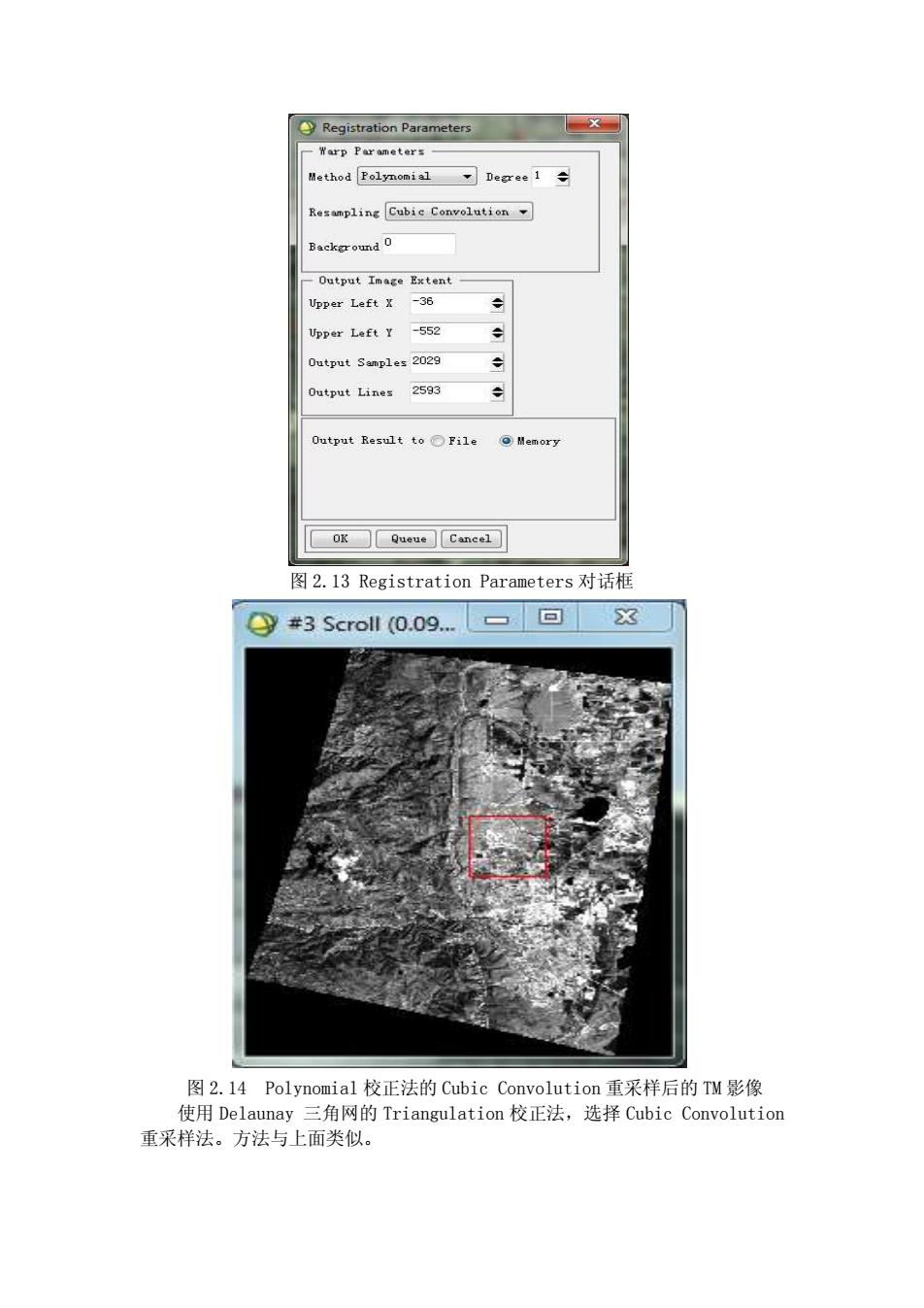Viewport: 924px width, 1308px height.
Task: Click the #3 Scroll title bar text
Action: click(x=371, y=623)
